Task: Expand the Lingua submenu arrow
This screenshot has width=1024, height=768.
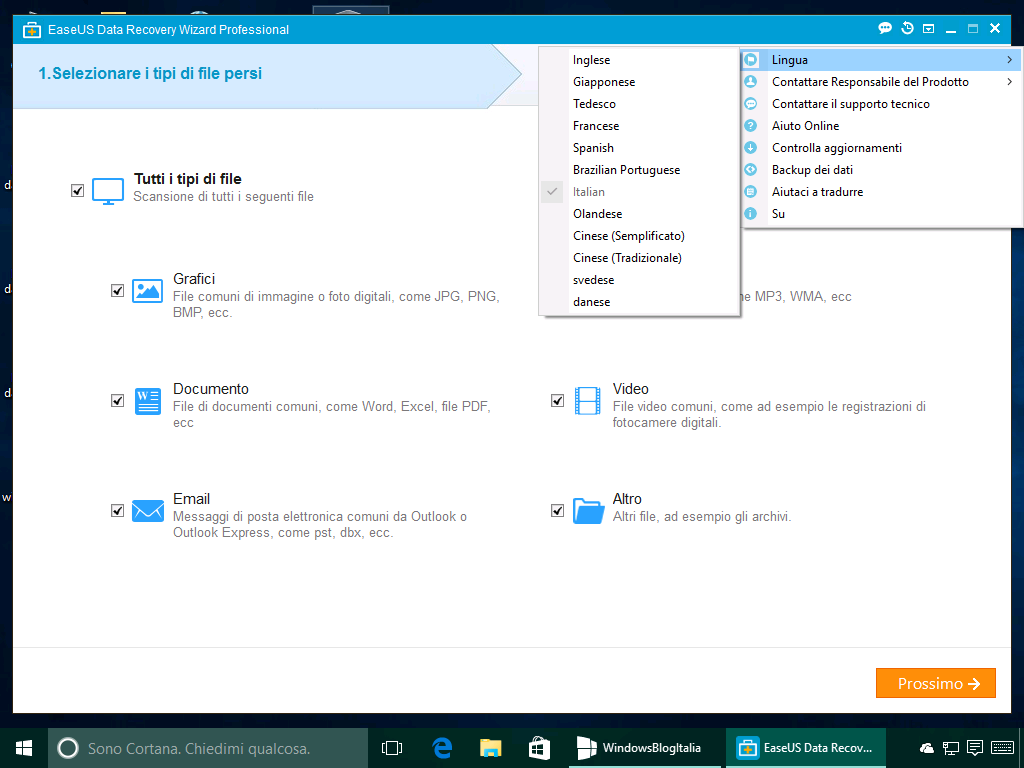Action: (x=1010, y=60)
